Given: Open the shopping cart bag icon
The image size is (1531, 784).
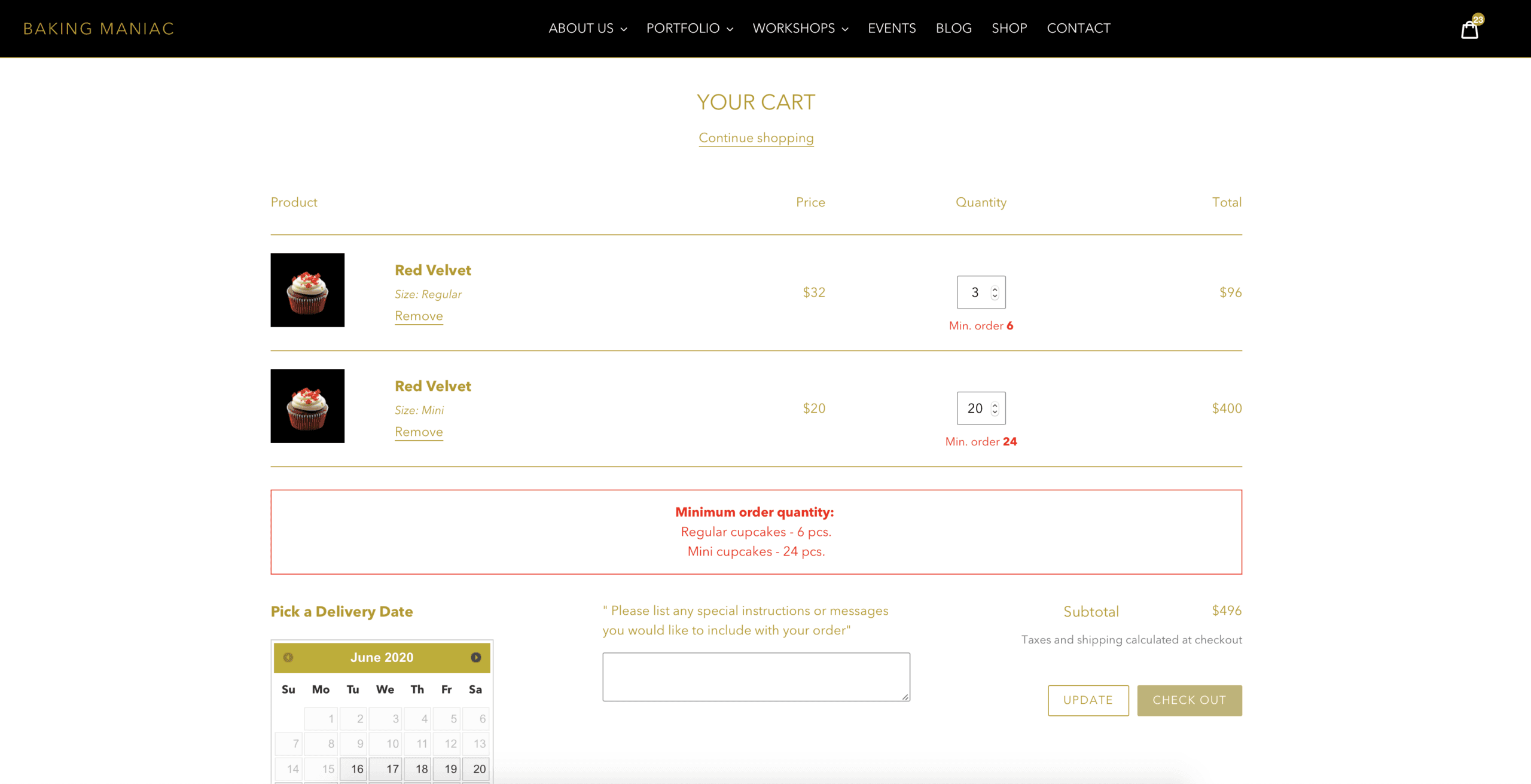Looking at the screenshot, I should (1469, 29).
